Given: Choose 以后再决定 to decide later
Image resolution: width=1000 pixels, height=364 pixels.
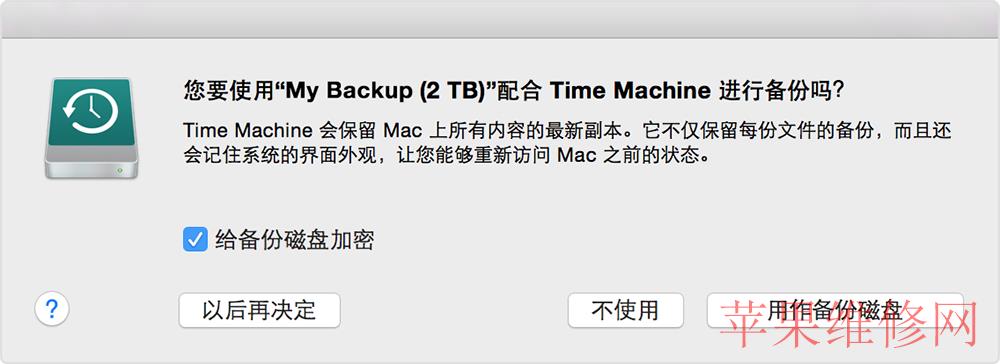Looking at the screenshot, I should click(259, 310).
